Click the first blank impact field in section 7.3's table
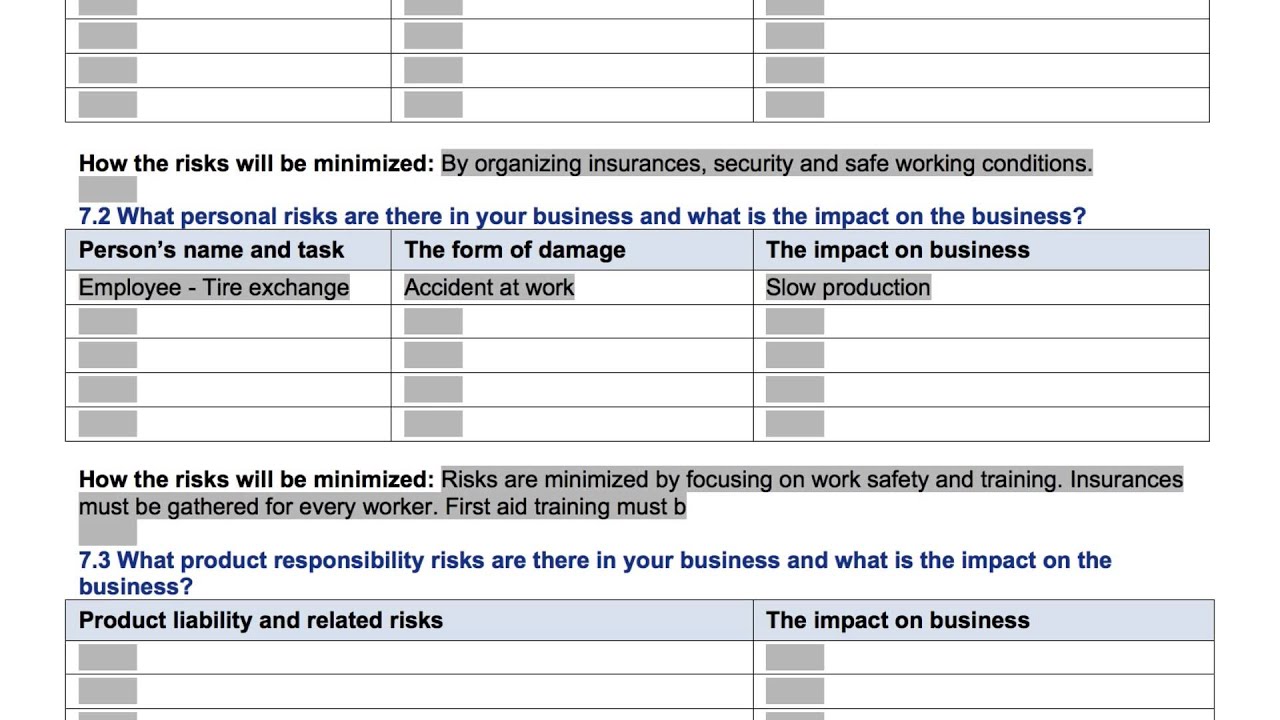 point(795,657)
